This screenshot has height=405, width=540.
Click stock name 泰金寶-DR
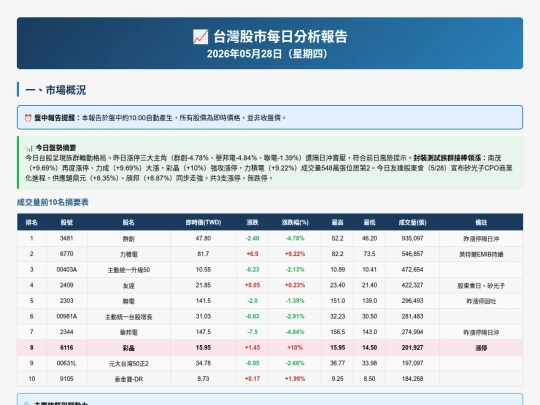pos(128,379)
